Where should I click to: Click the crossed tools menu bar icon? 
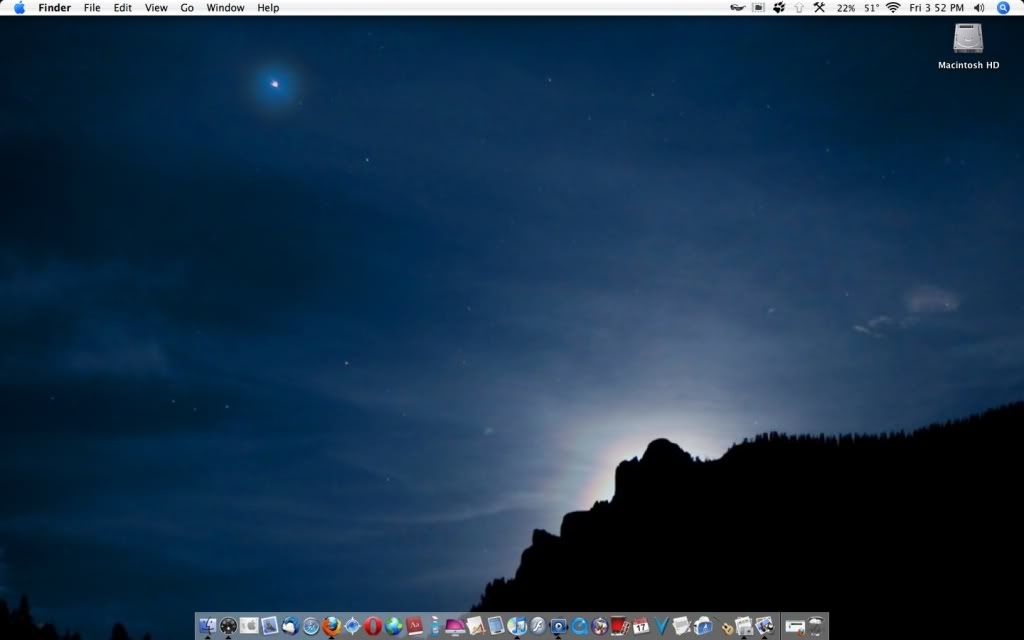coord(819,8)
